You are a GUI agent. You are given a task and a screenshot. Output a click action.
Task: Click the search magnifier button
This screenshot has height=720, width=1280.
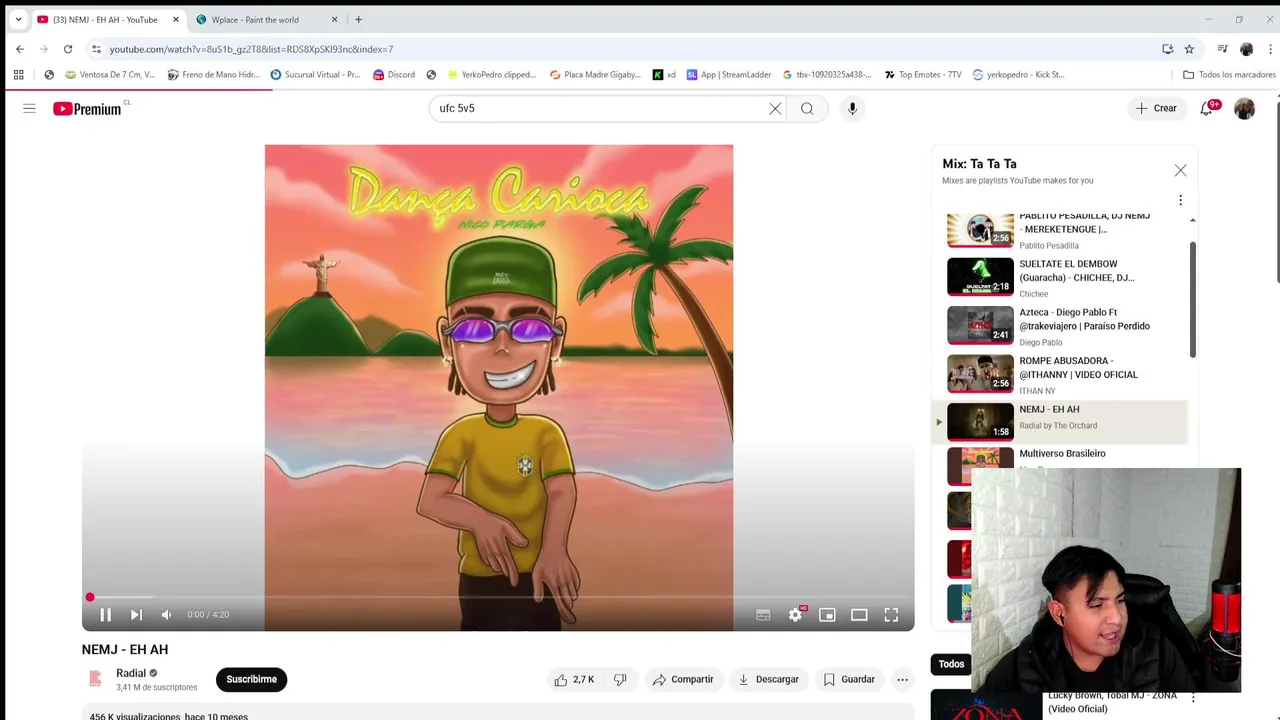pyautogui.click(x=807, y=108)
